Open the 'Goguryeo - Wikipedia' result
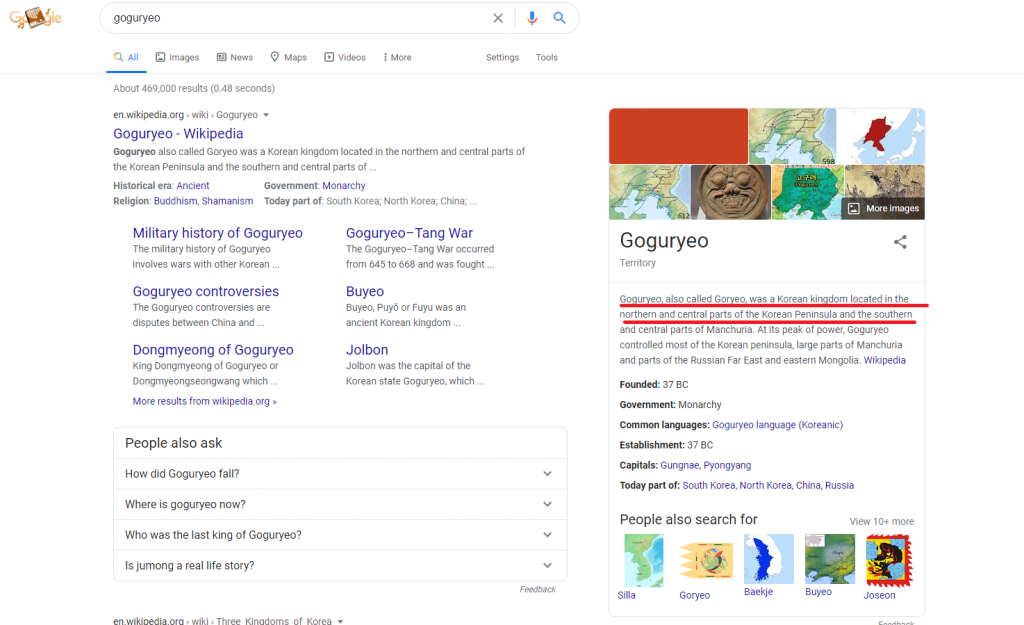Screen dimensions: 1024x625 tap(178, 134)
